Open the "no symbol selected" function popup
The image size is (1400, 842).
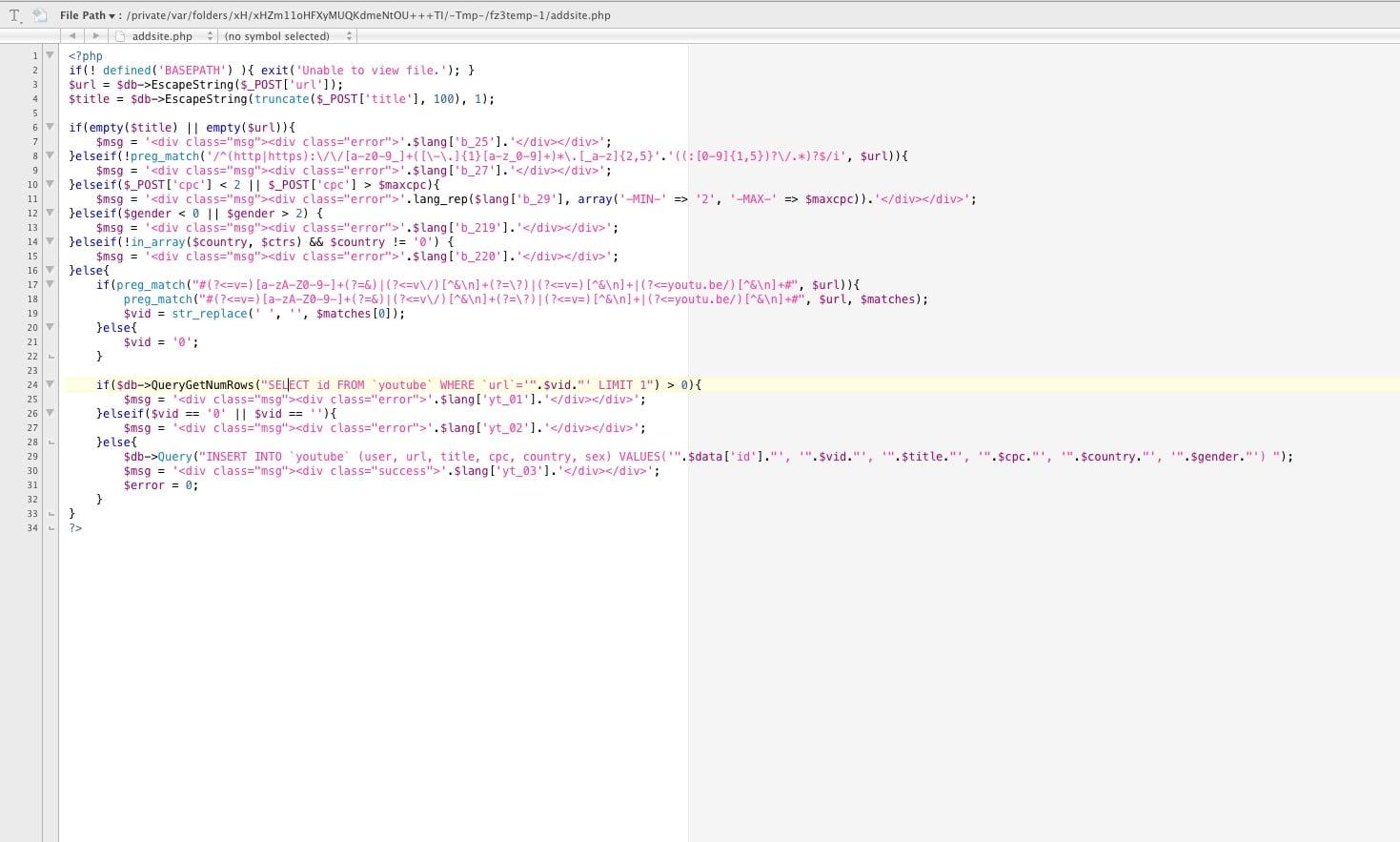[x=286, y=36]
